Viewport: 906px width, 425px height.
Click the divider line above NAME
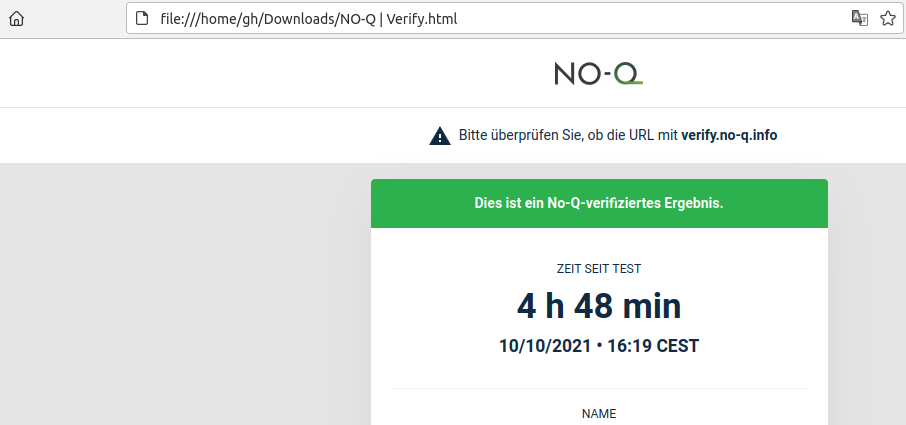tap(599, 388)
